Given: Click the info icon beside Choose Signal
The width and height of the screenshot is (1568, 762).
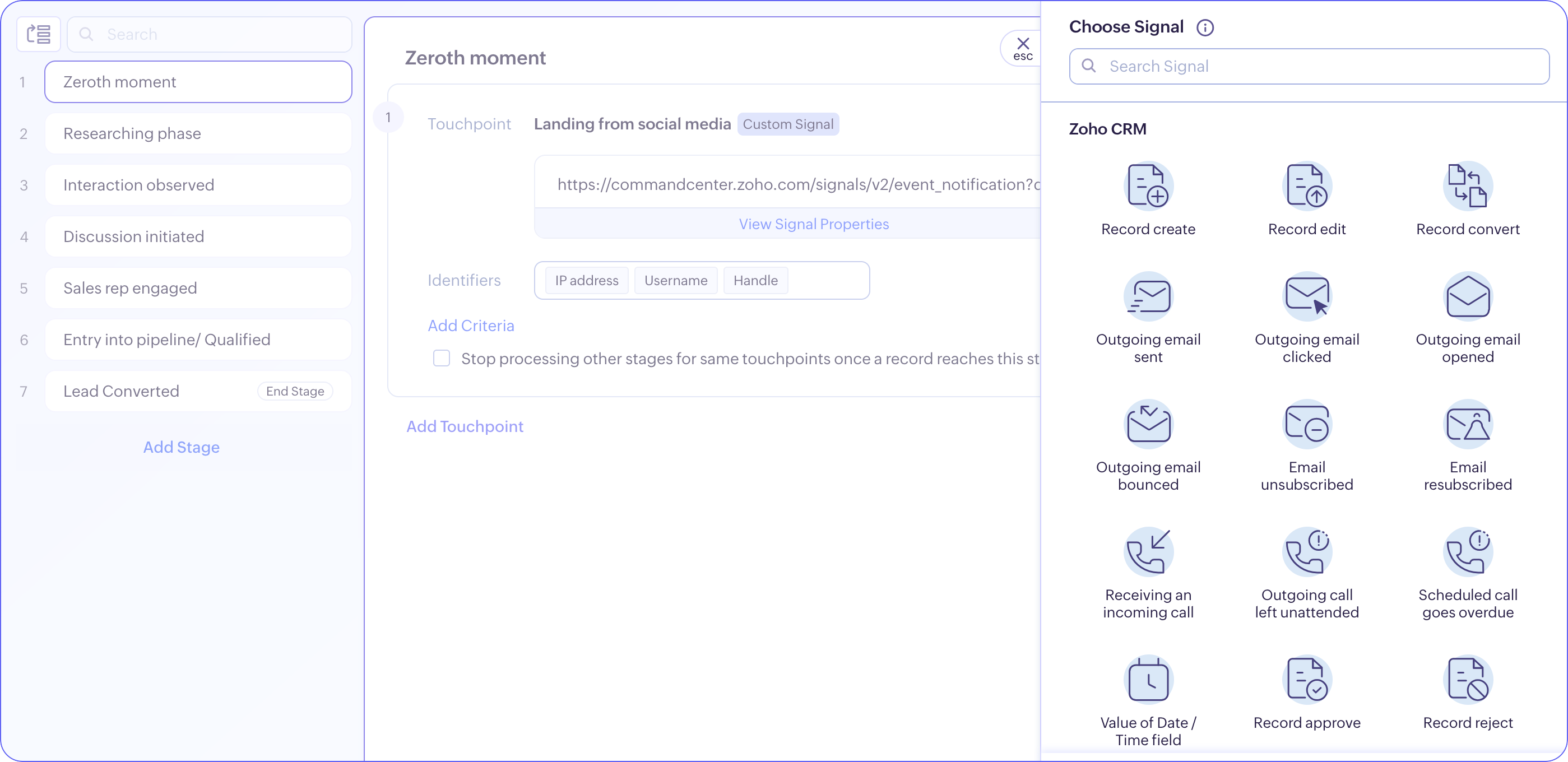Looking at the screenshot, I should click(1205, 27).
